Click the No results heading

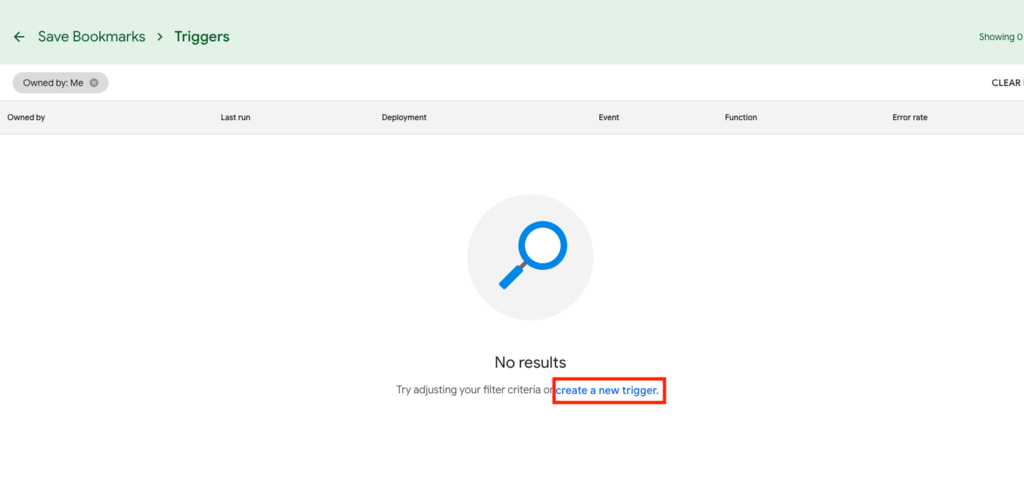(530, 362)
